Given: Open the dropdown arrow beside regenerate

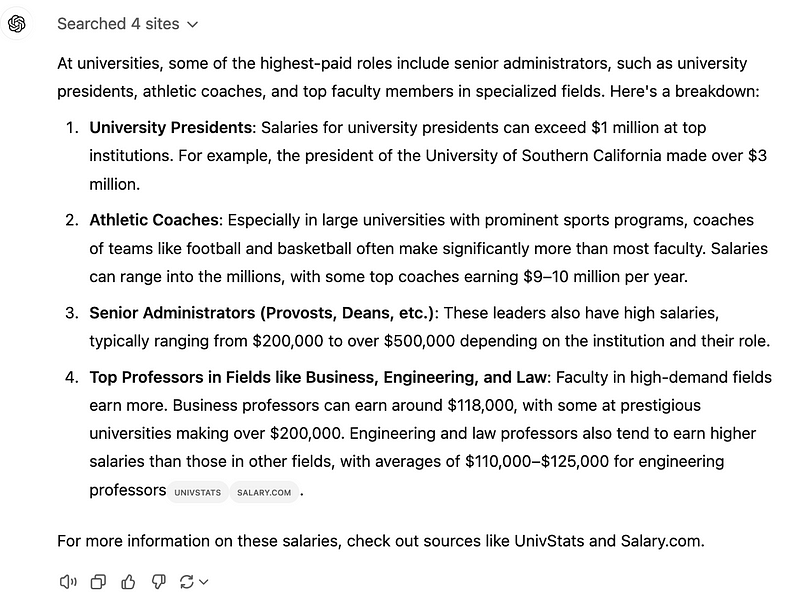Looking at the screenshot, I should pyautogui.click(x=203, y=581).
